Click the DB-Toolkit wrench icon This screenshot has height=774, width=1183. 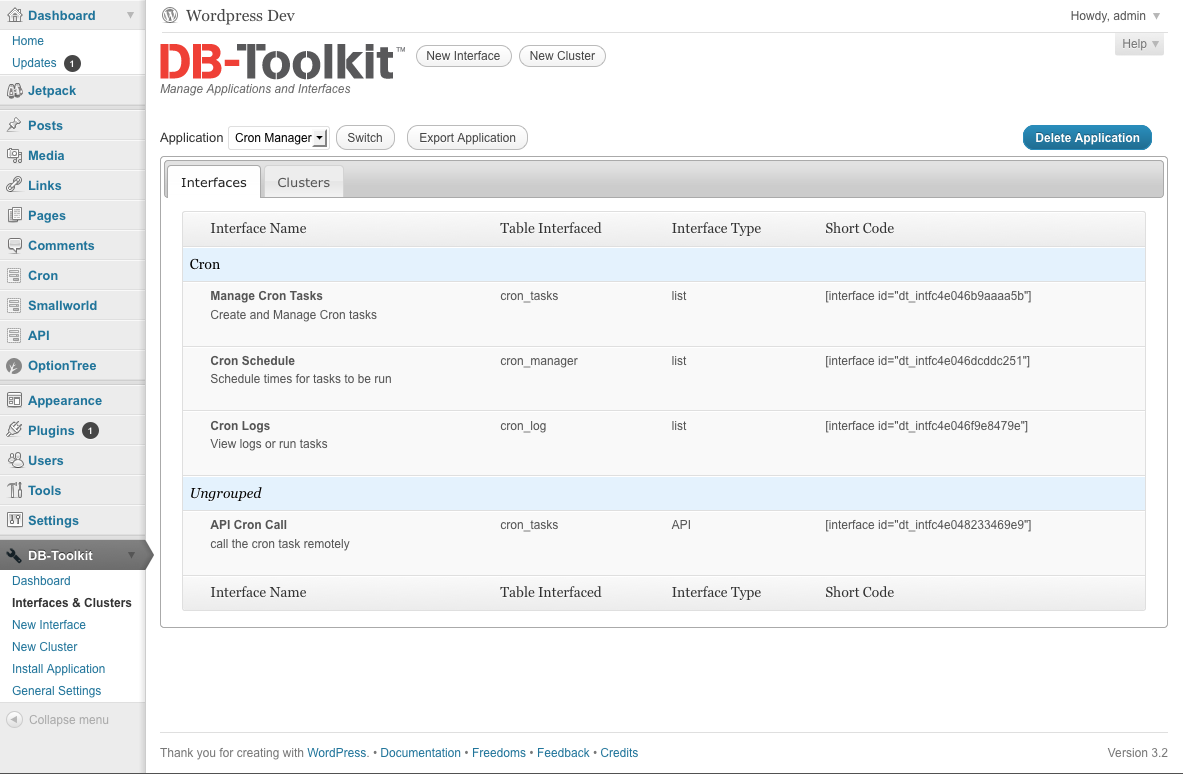click(14, 556)
